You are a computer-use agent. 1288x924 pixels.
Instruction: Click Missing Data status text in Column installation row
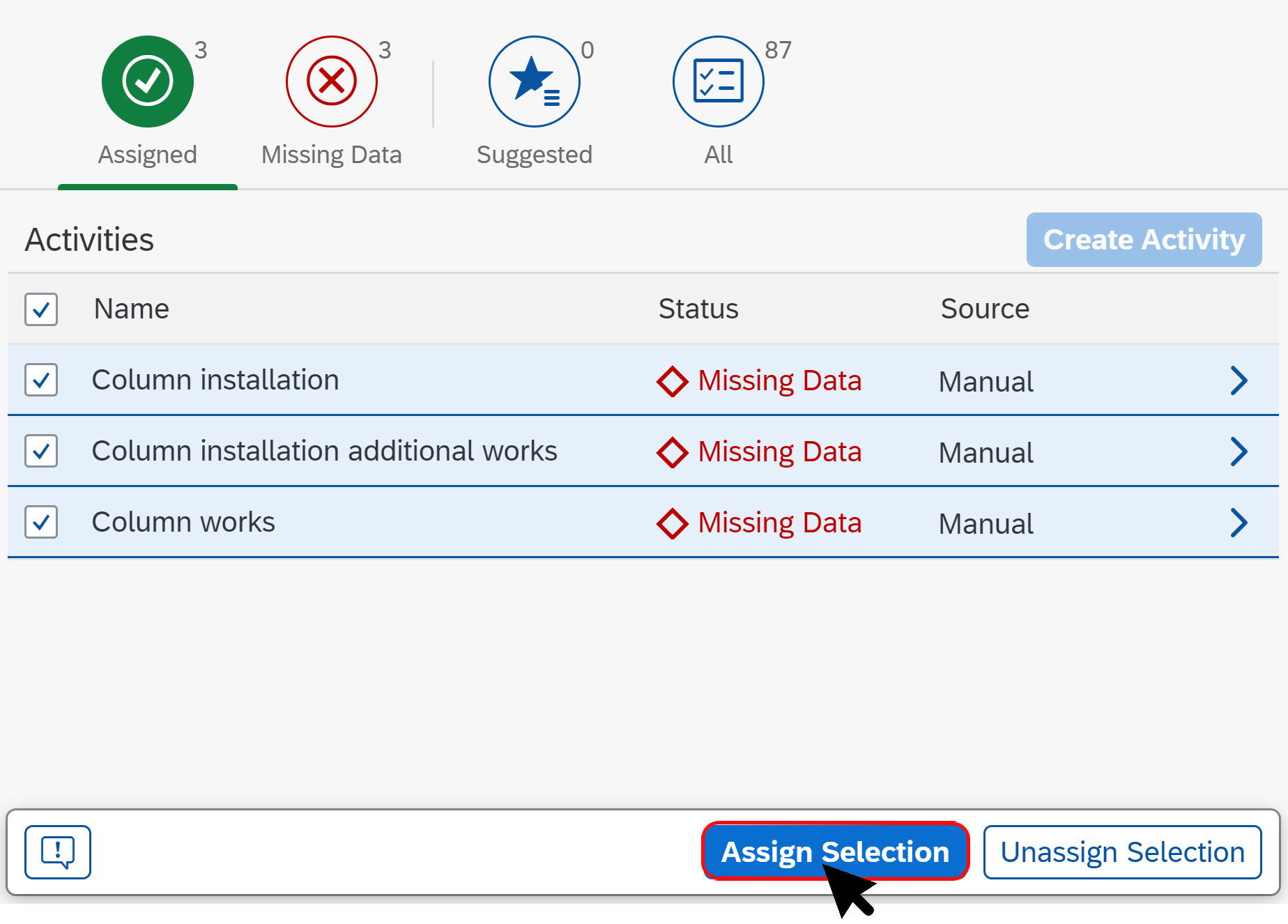[x=780, y=381]
